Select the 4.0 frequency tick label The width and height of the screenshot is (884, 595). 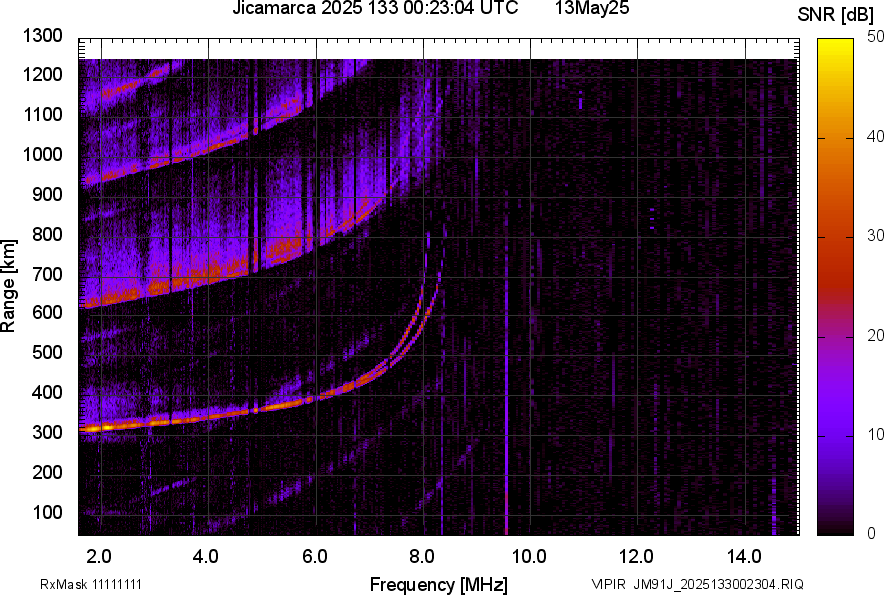click(x=205, y=557)
